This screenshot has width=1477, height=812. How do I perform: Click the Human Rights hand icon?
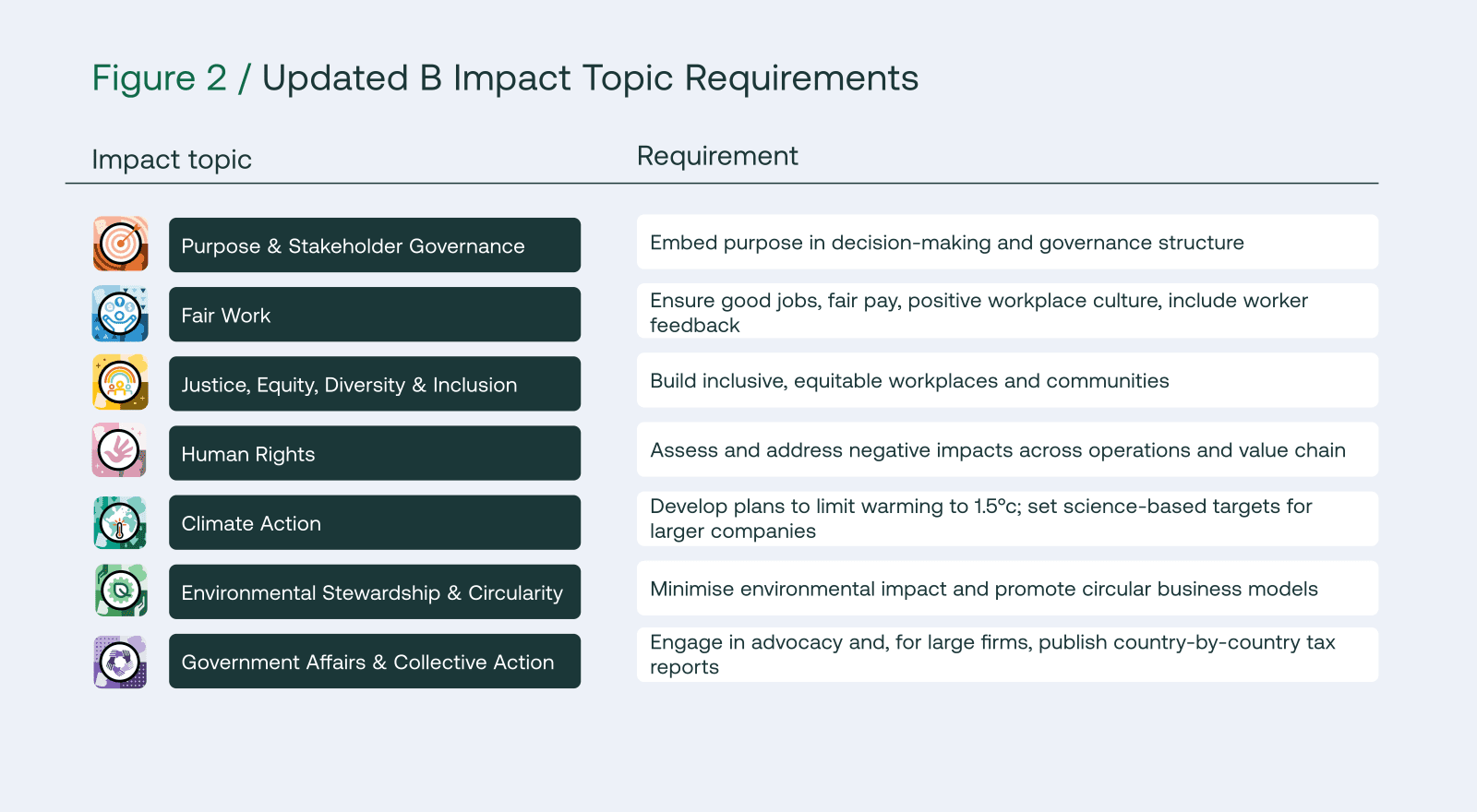119,450
